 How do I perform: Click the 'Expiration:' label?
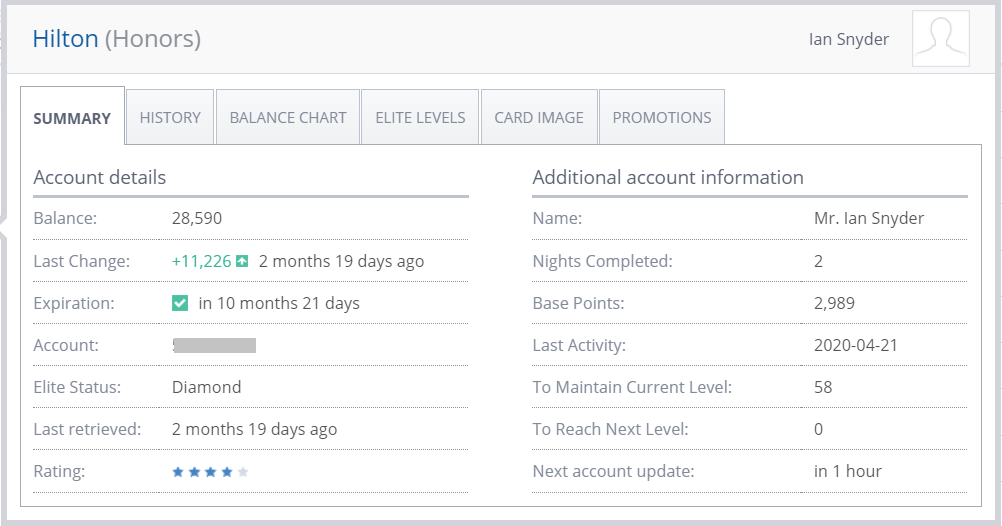[73, 304]
